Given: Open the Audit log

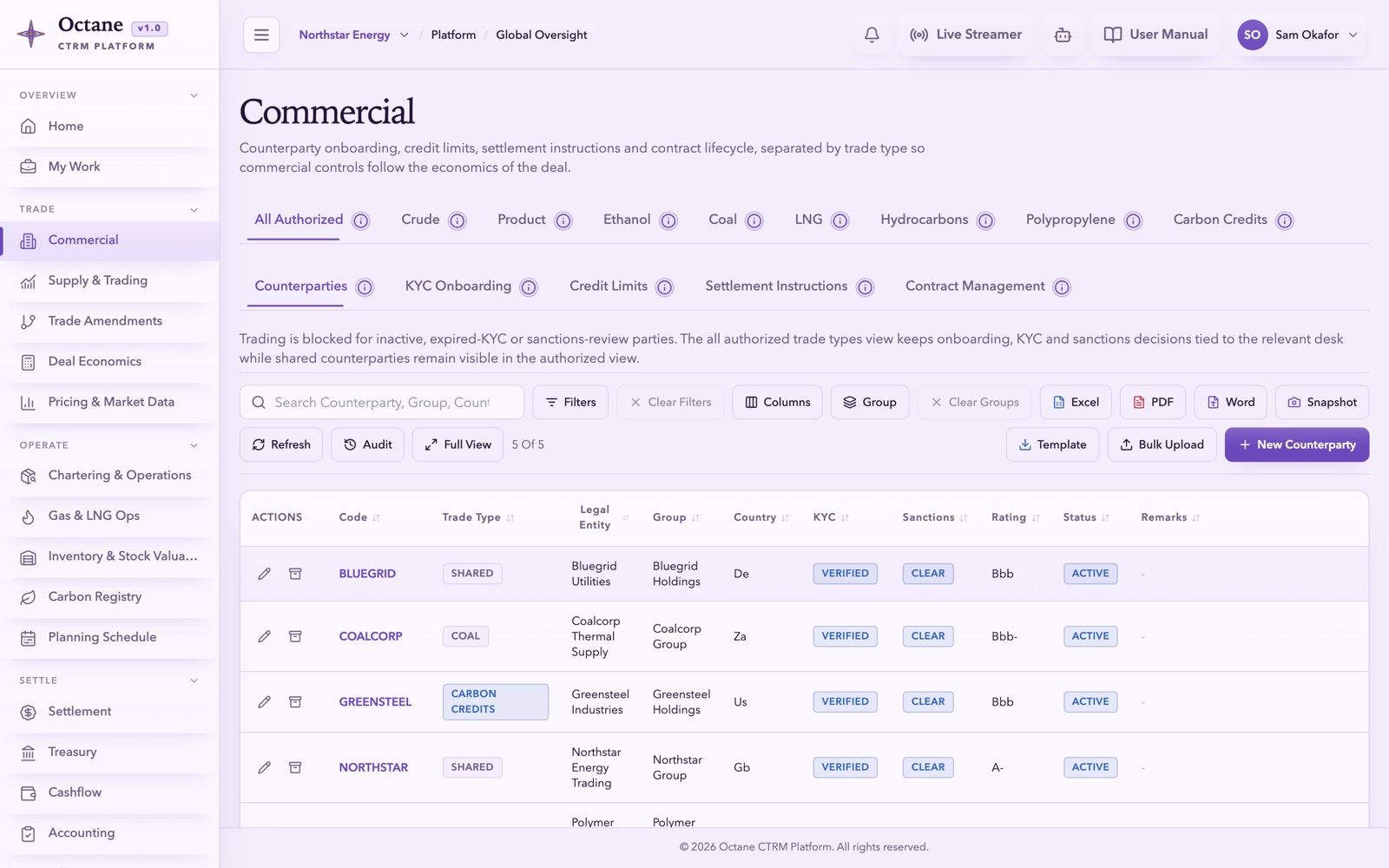Looking at the screenshot, I should coord(367,444).
